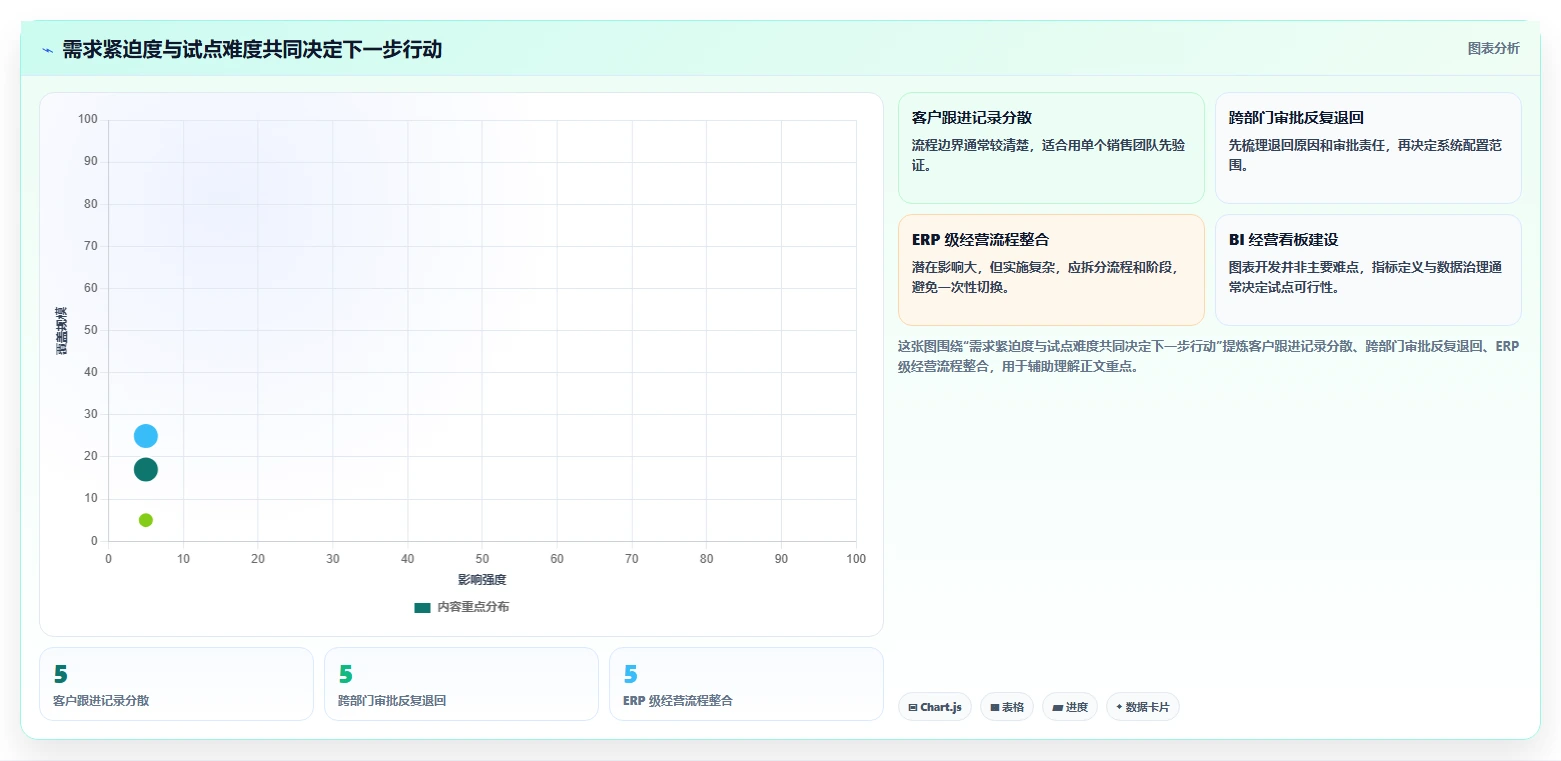Screen dimensions: 1561x761
Task: Click the 影响强度 x-axis title
Action: [x=482, y=580]
